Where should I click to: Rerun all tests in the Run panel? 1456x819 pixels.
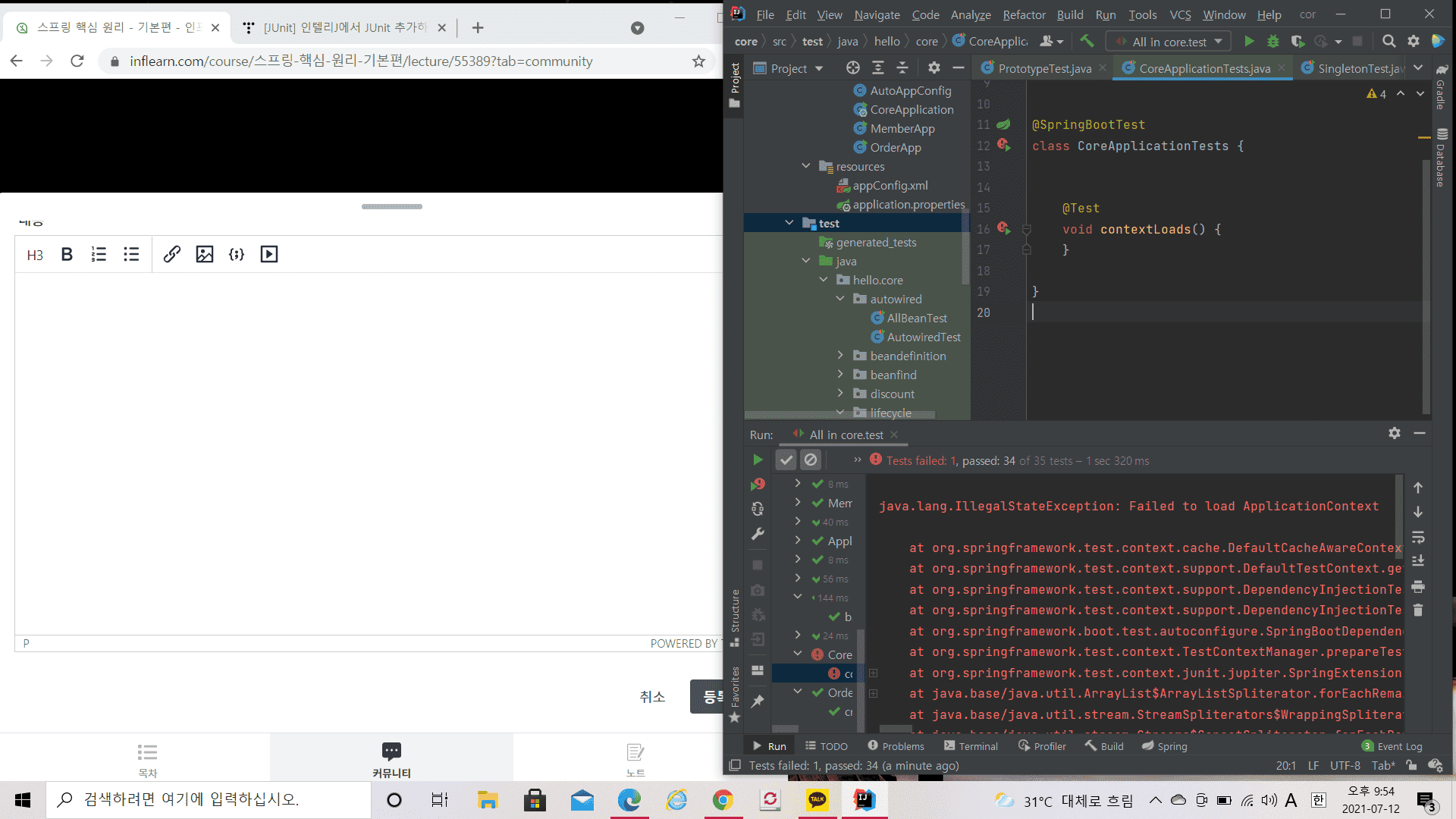(x=757, y=460)
